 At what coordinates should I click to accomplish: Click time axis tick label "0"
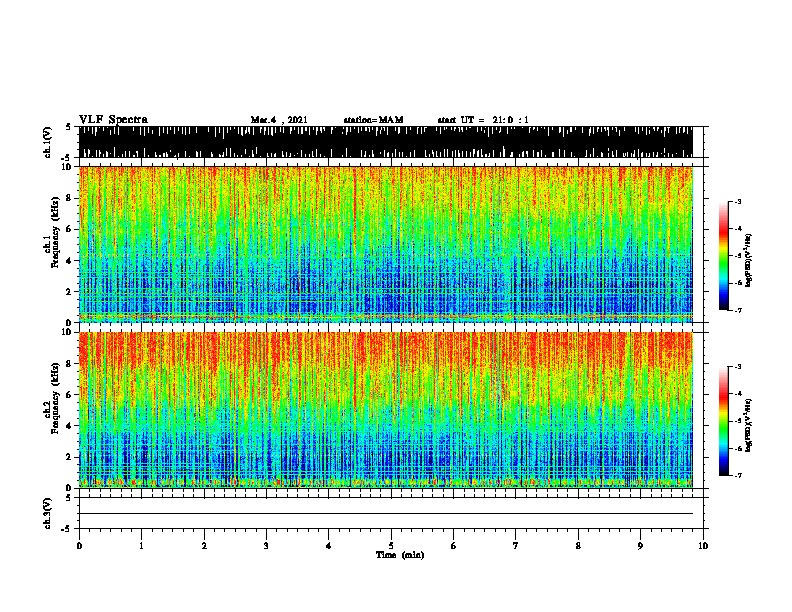[x=79, y=546]
